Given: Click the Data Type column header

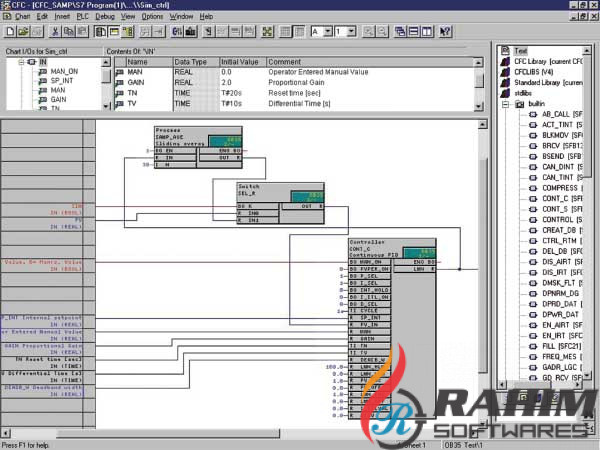Looking at the screenshot, I should coord(196,62).
